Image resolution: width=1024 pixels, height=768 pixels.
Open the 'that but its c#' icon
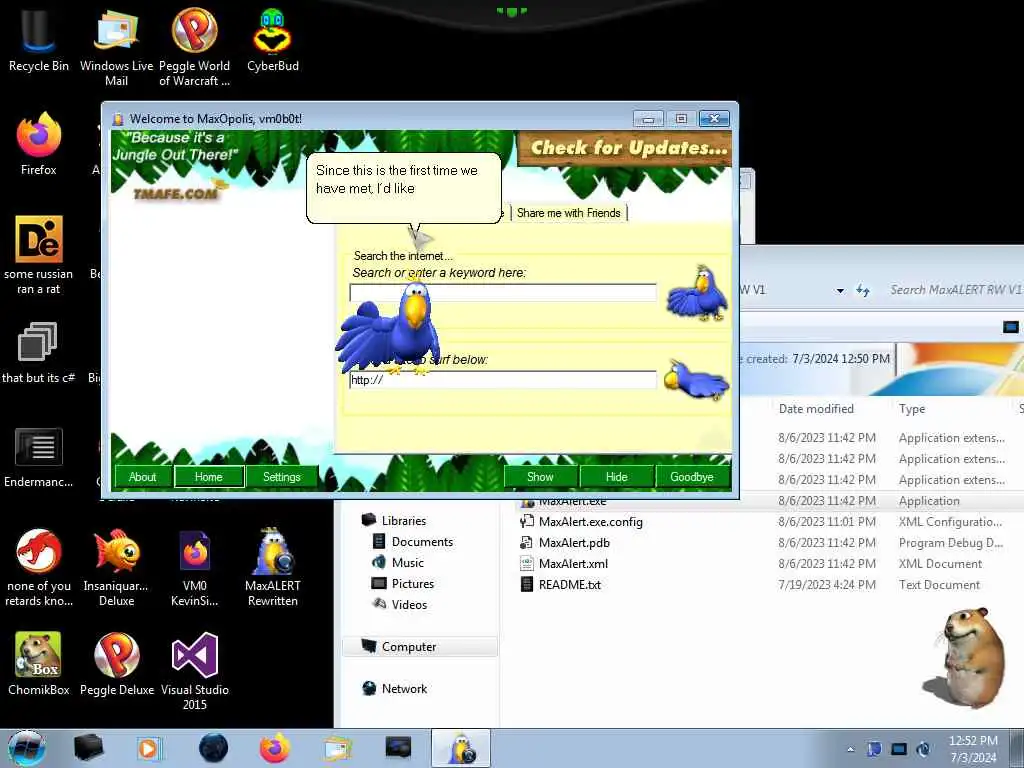[39, 353]
